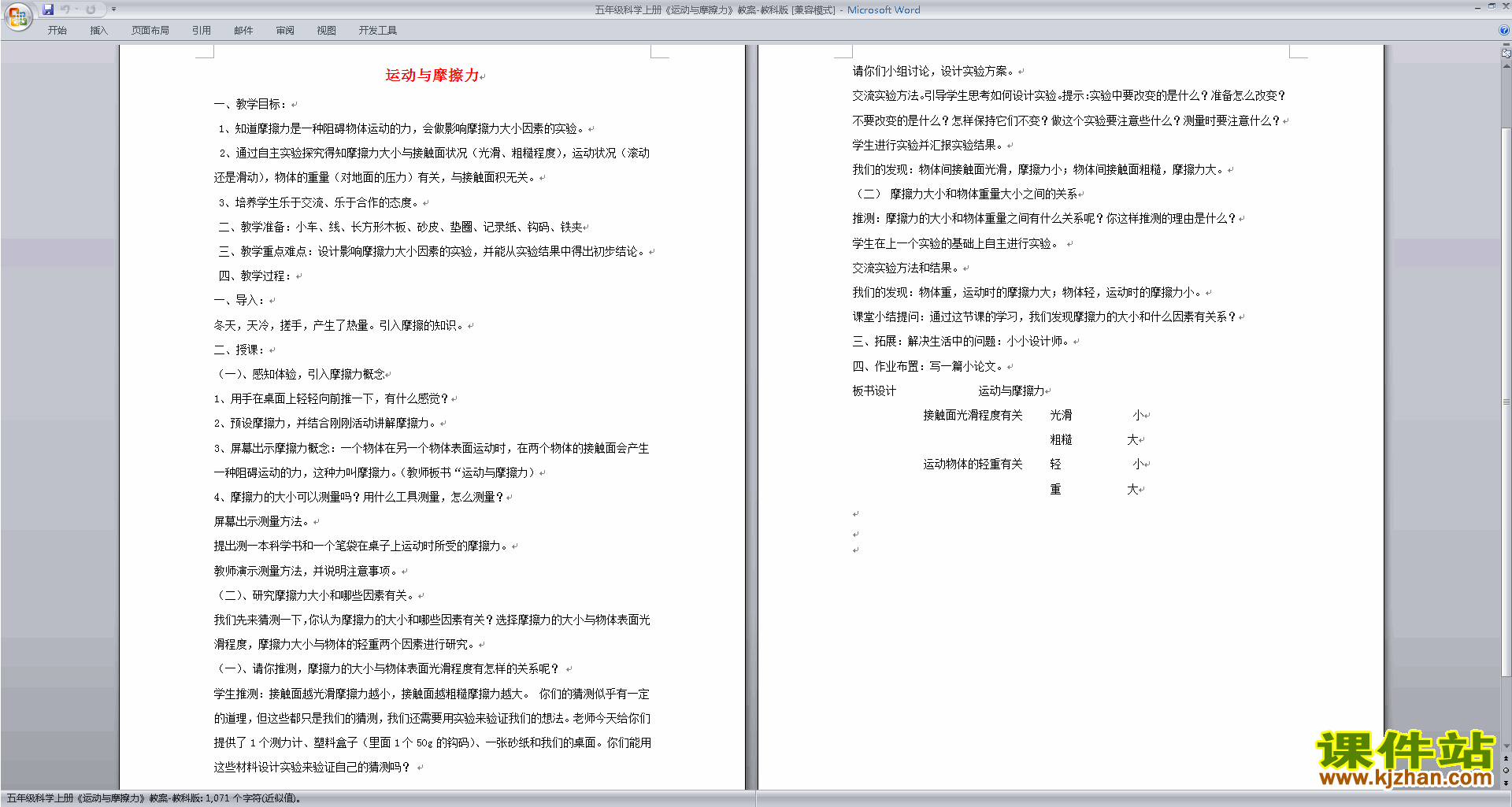Viewport: 1512px width, 807px height.
Task: Click the heading 四、教学过程:
Action: tap(255, 276)
